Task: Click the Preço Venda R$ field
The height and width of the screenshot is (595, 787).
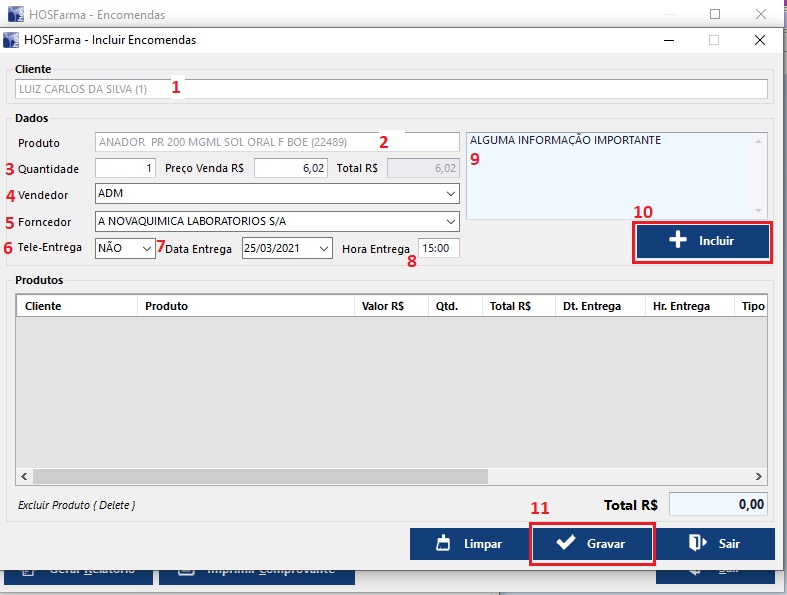Action: point(290,168)
